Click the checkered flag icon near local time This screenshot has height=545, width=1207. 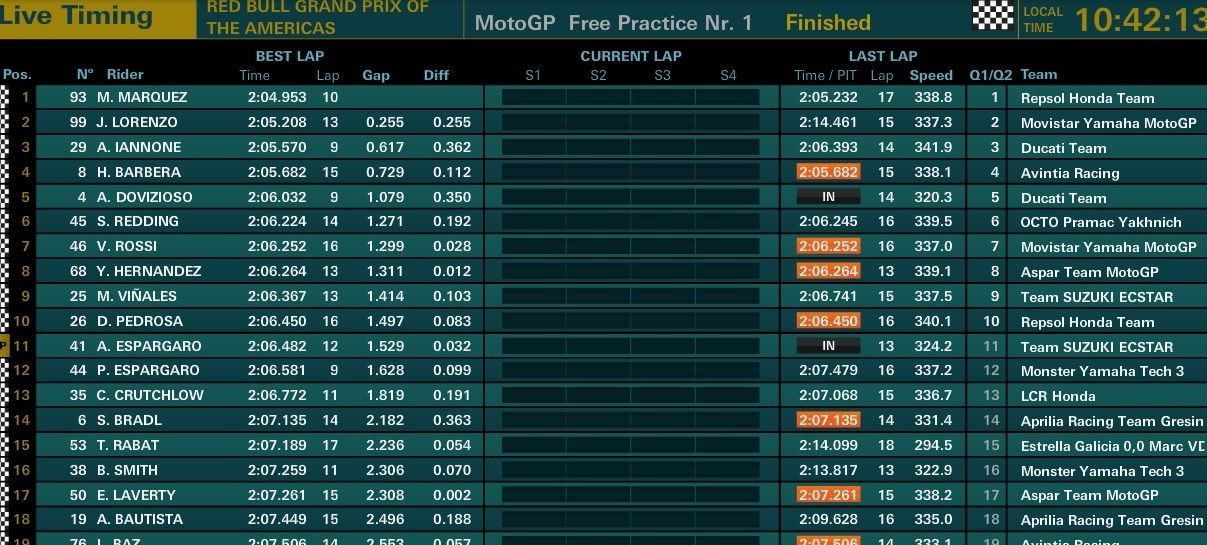992,15
